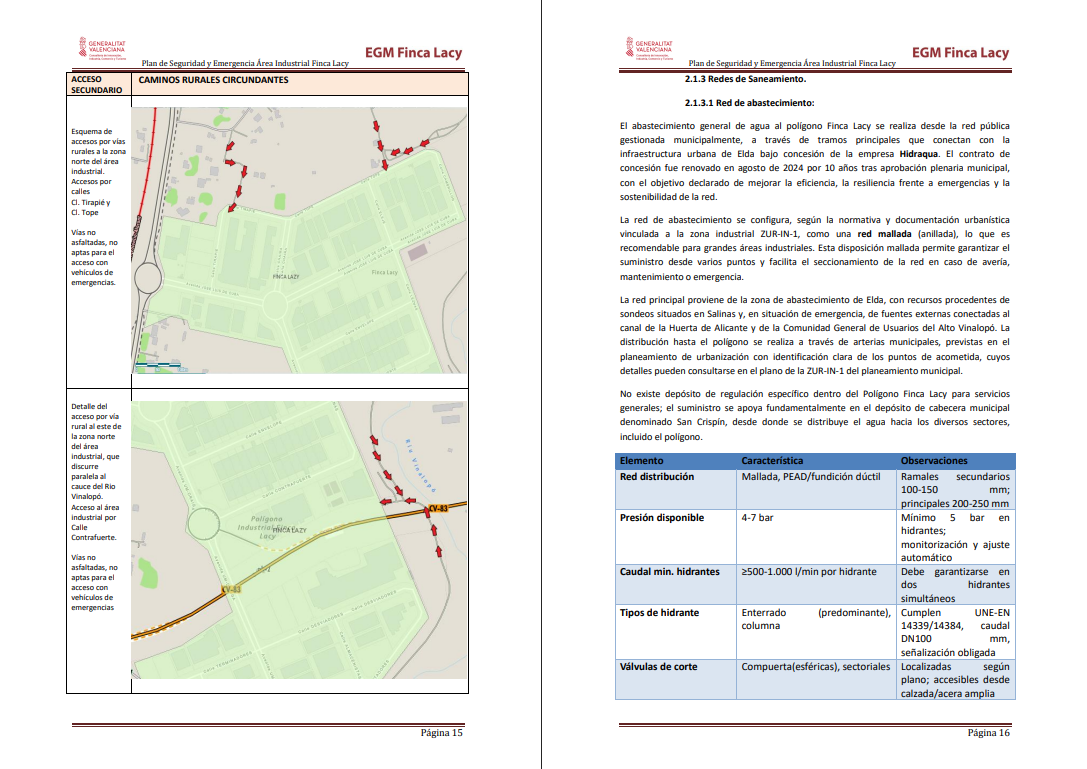
Task: Select the 'ACCESO SECUNDARIO' header cell
Action: 97,84
